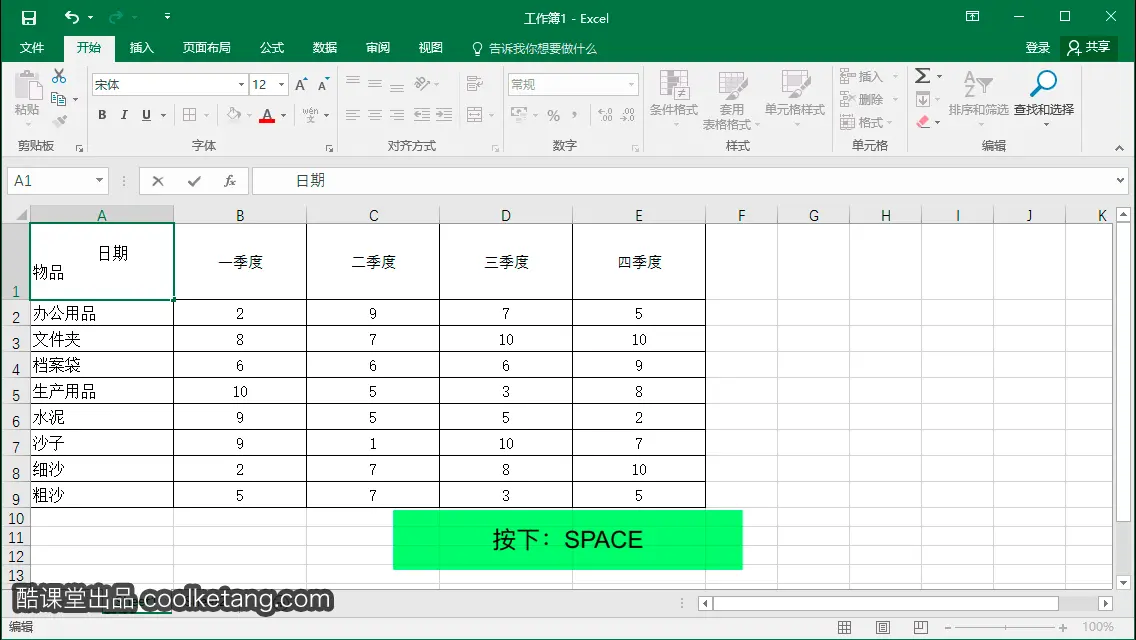The image size is (1136, 640).
Task: Click the Comma Style icon
Action: (x=575, y=115)
